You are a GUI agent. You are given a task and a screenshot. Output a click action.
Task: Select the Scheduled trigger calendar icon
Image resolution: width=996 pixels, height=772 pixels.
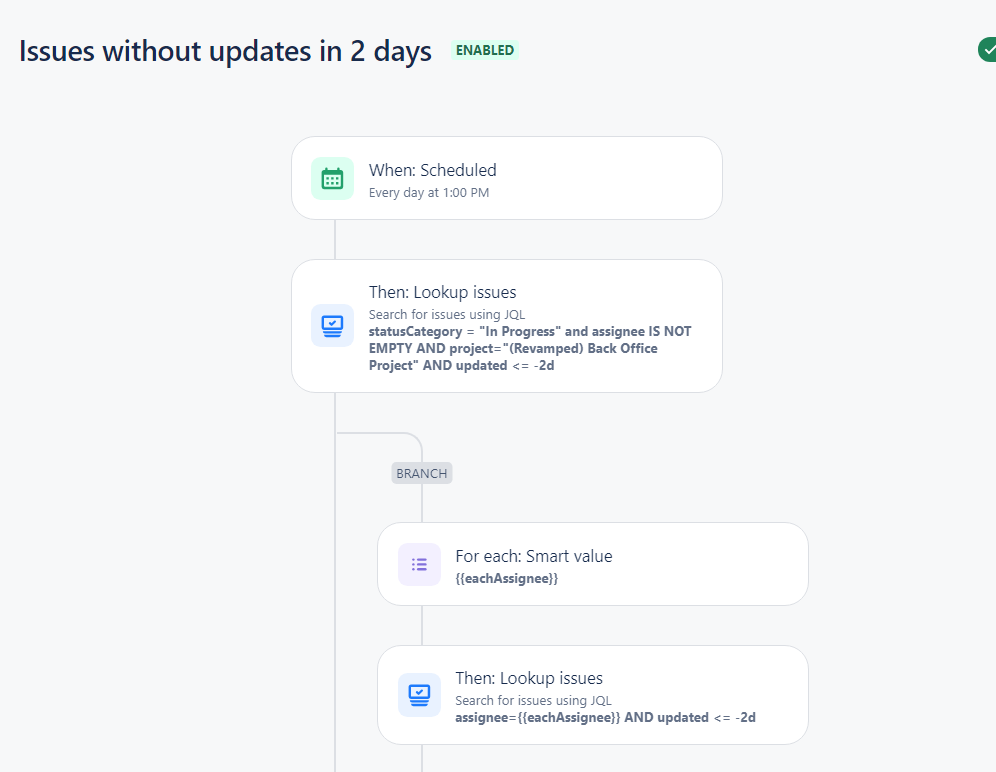coord(331,177)
